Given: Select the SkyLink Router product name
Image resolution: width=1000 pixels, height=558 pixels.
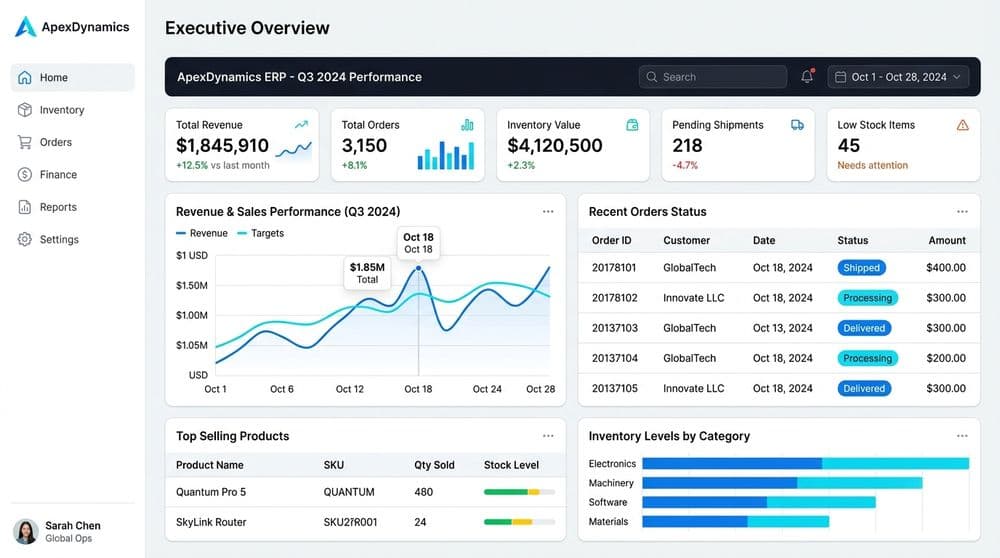Looking at the screenshot, I should pos(210,522).
